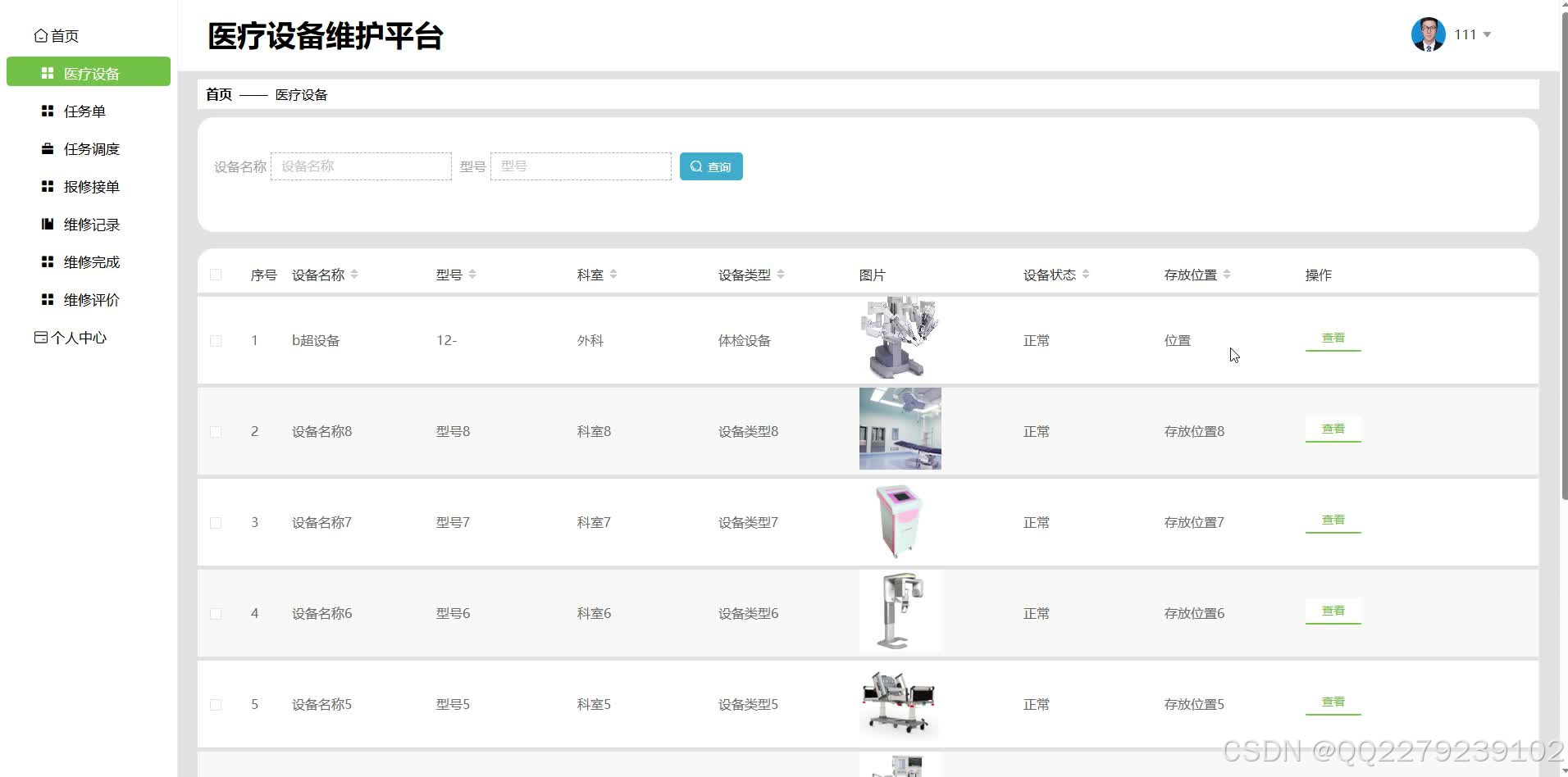Open the 设备名称7 pink machine image

900,520
